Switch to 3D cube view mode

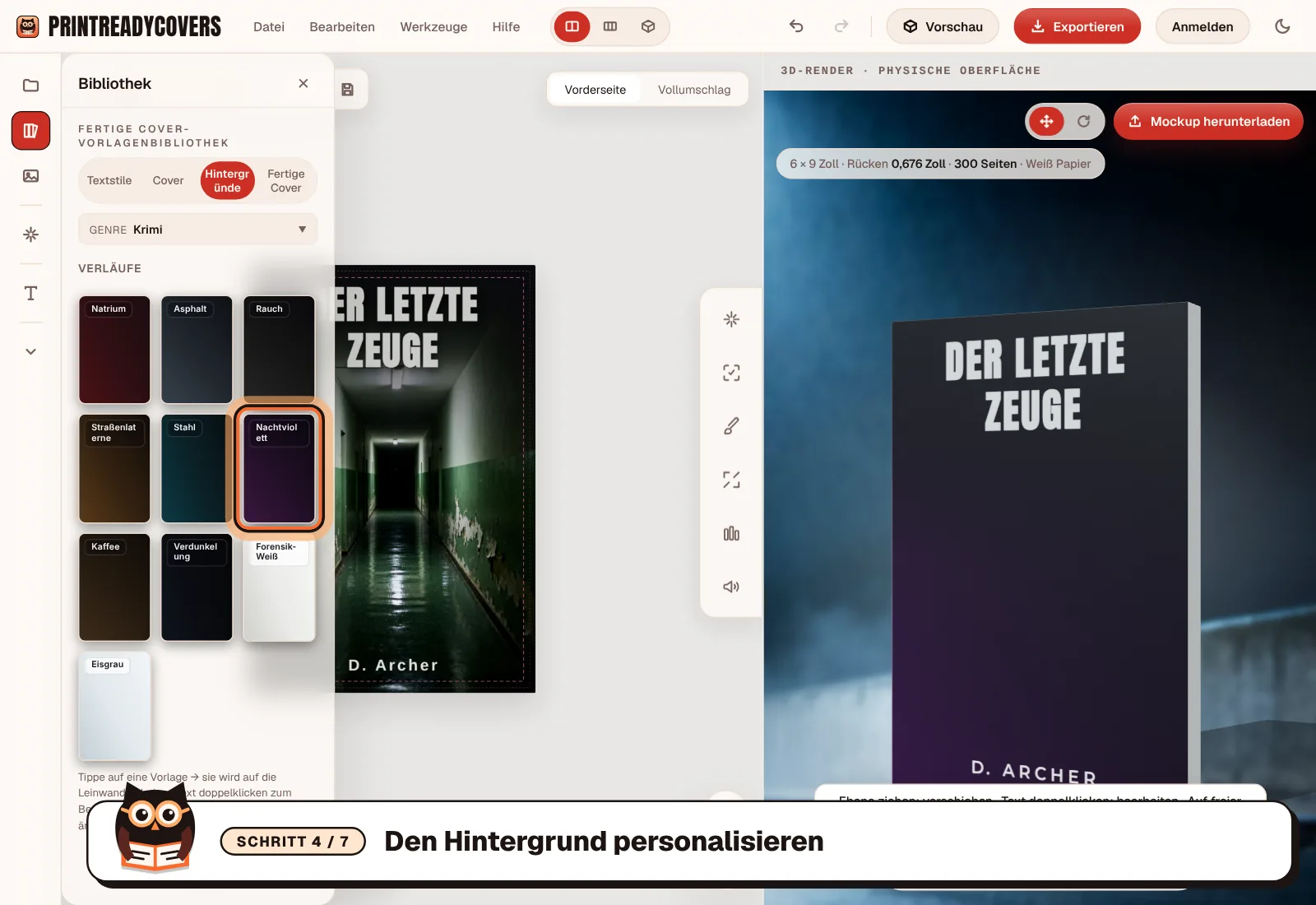(648, 26)
